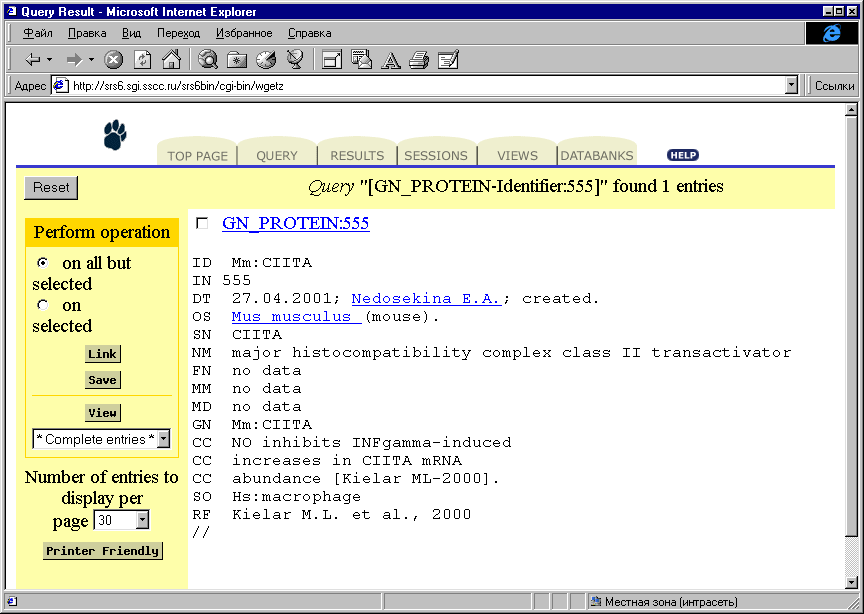This screenshot has width=864, height=614.
Task: Click the page icon in address bar
Action: 60,85
